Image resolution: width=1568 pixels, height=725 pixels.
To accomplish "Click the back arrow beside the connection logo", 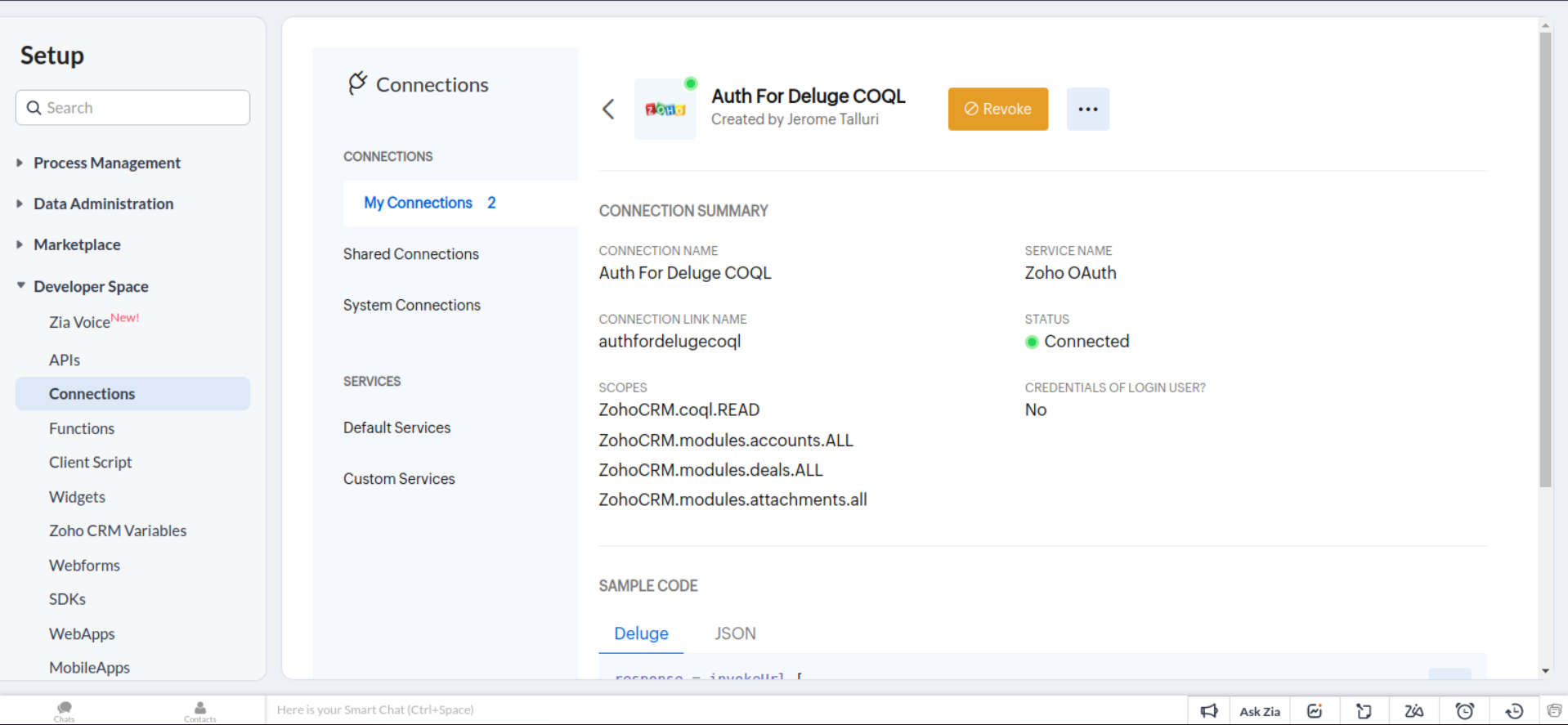I will click(x=608, y=109).
